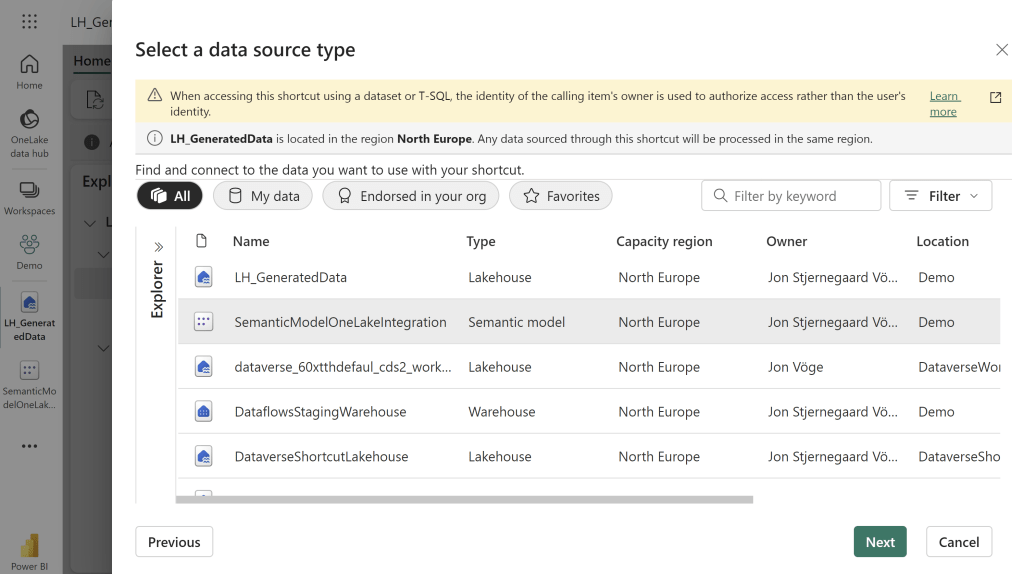Open the external link icon beside Learn more
1023x574 pixels.
995,97
